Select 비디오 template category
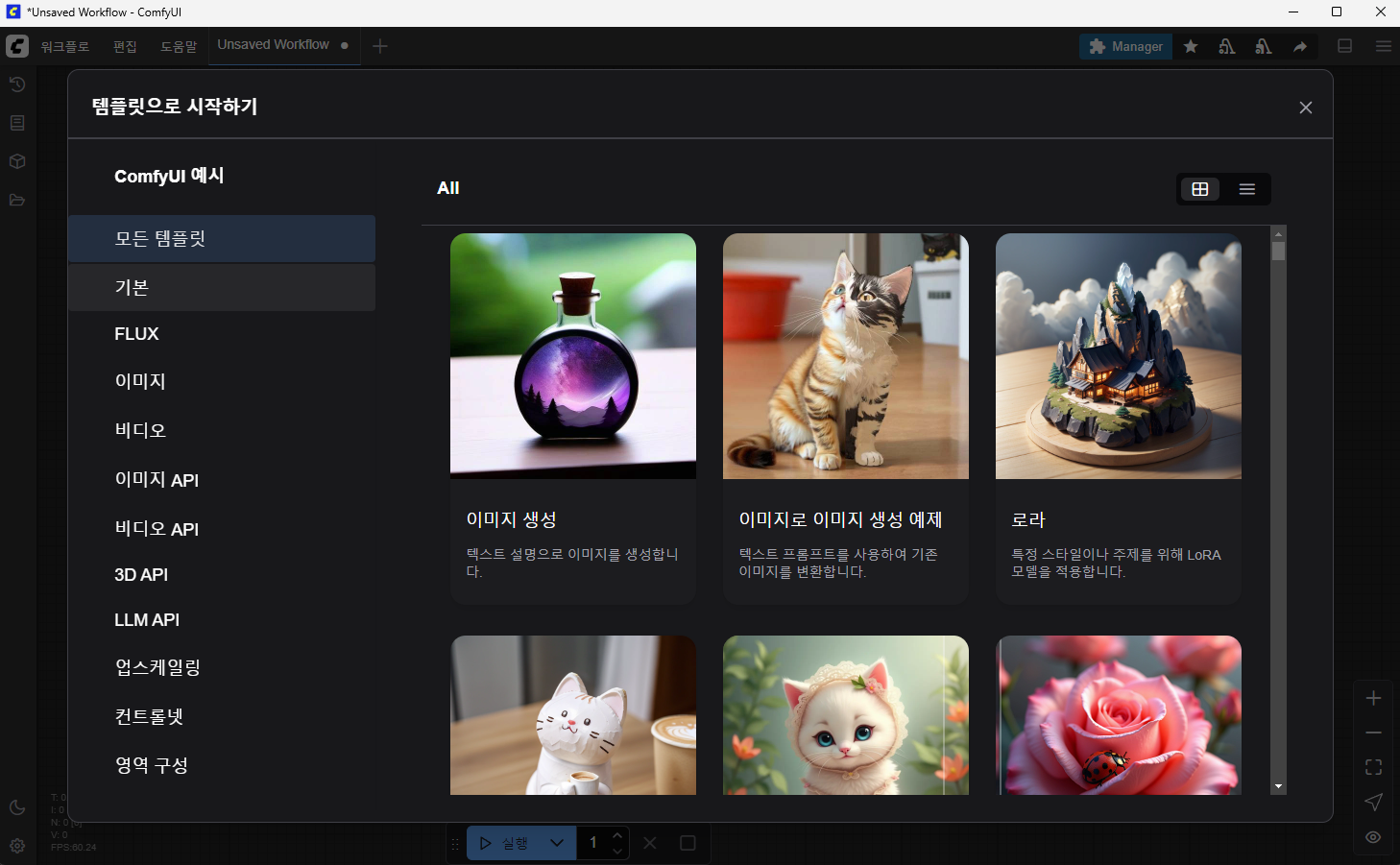The image size is (1400, 865). (222, 430)
